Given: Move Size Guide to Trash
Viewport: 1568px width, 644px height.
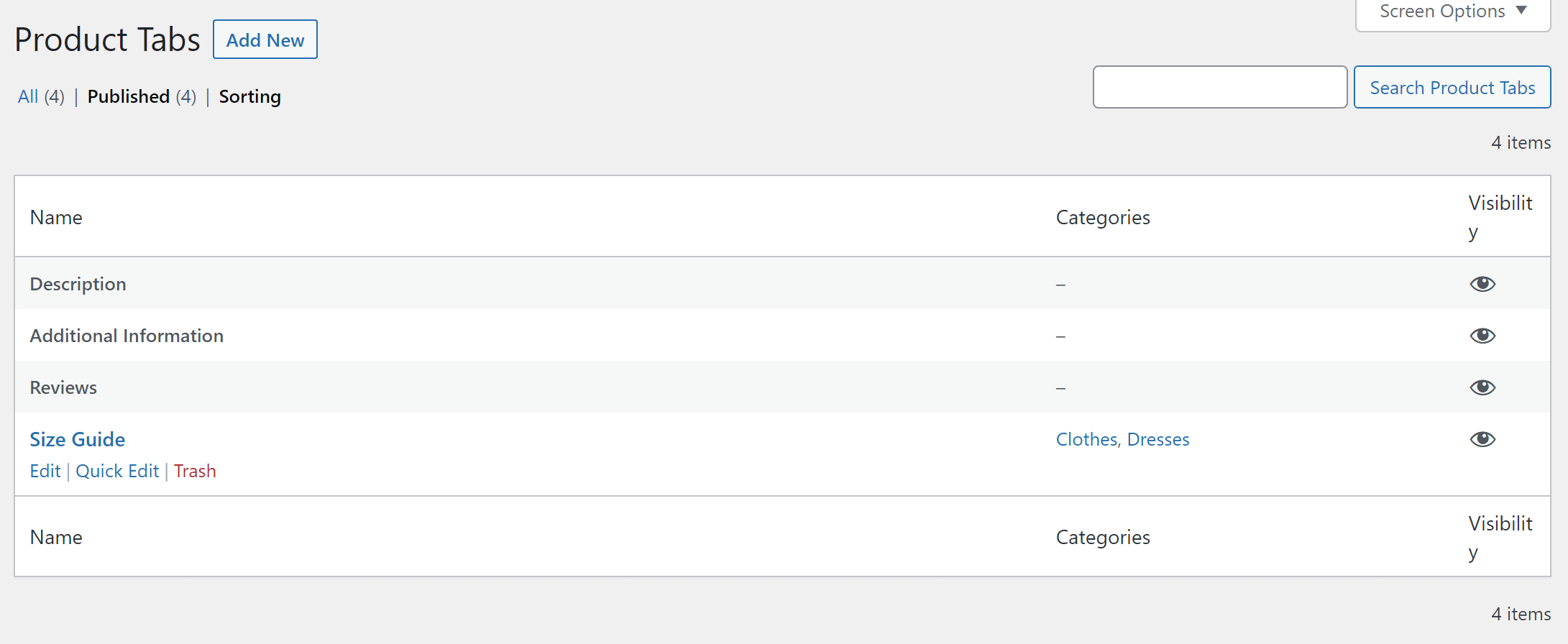Looking at the screenshot, I should 195,471.
